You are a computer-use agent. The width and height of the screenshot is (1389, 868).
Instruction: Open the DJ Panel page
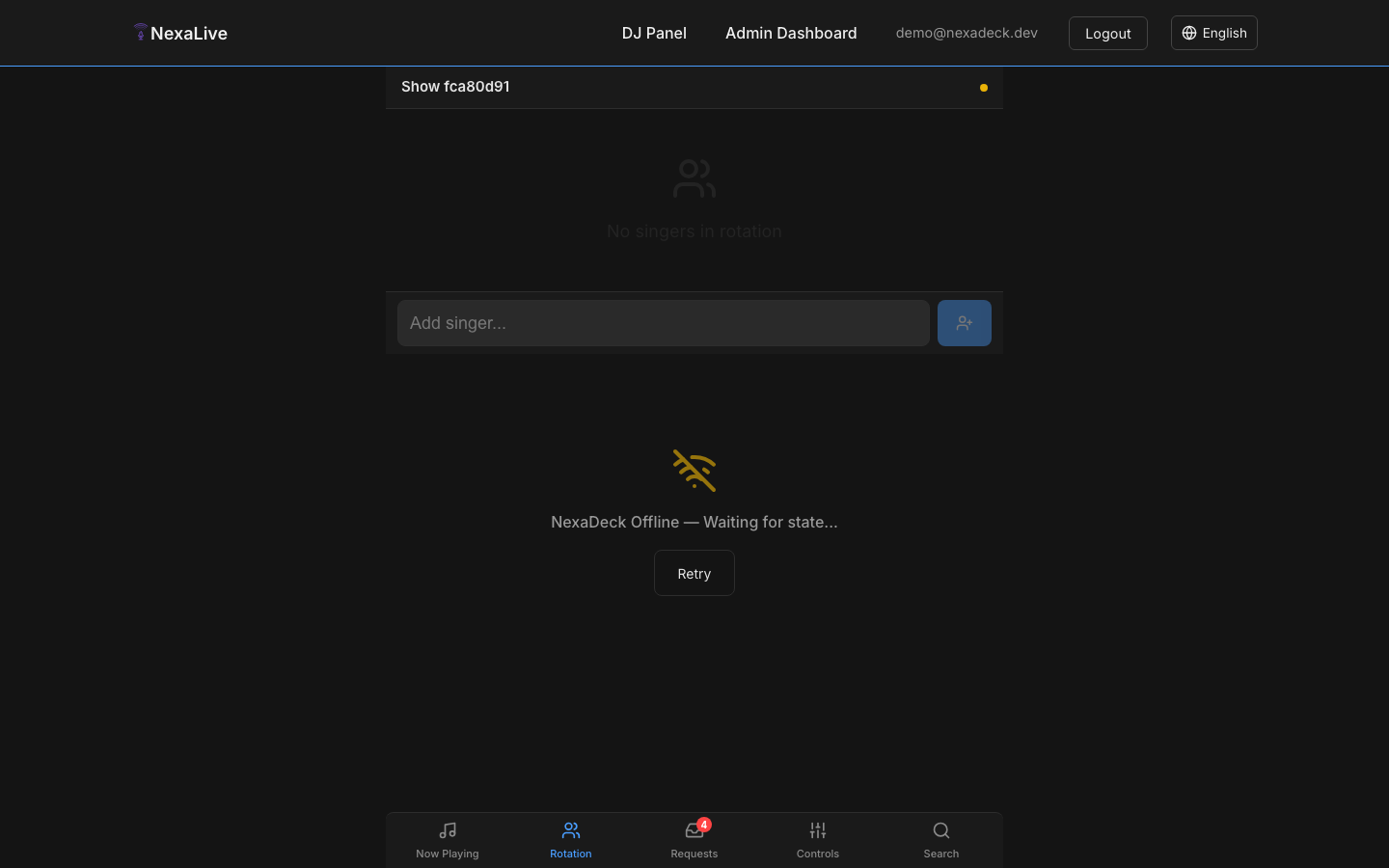pyautogui.click(x=654, y=33)
